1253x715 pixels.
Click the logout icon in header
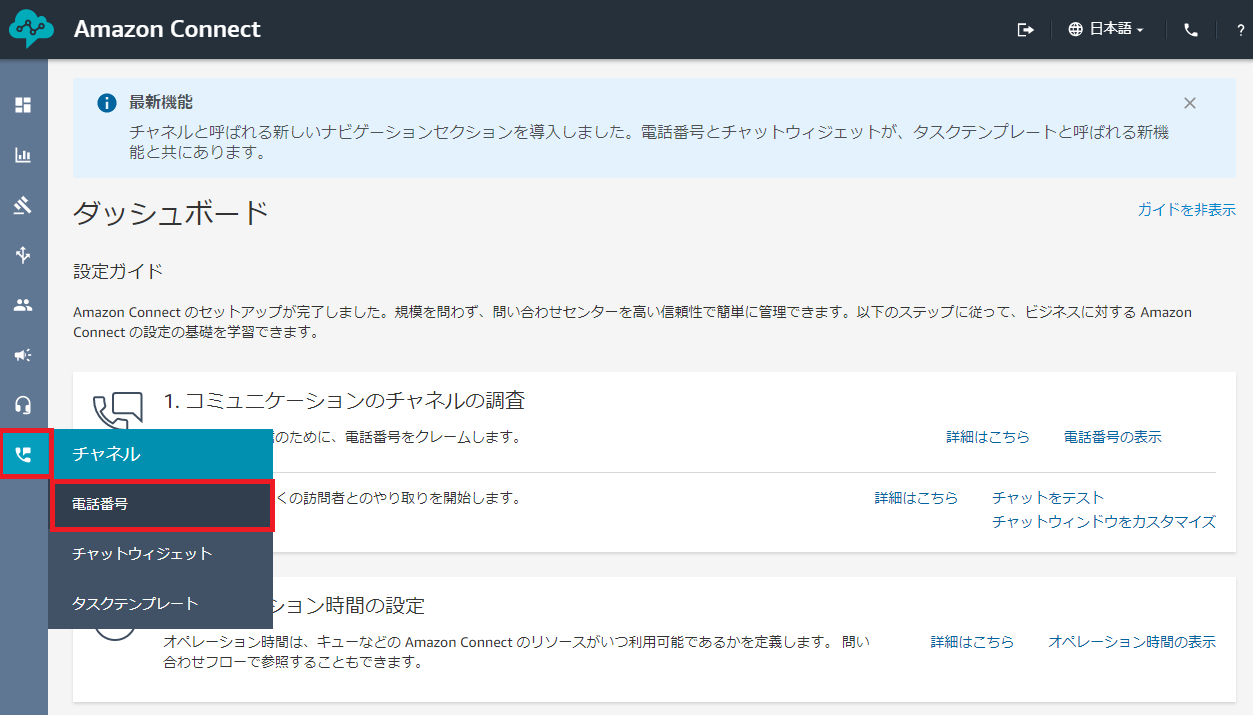(1025, 29)
